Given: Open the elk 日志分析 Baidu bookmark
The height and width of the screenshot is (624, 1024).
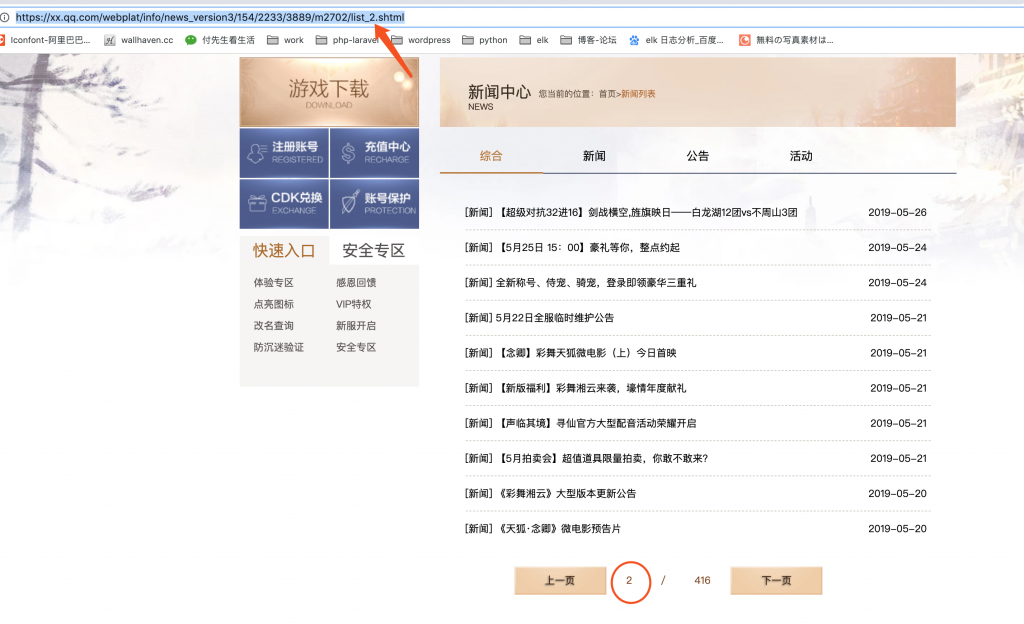Looking at the screenshot, I should 676,40.
